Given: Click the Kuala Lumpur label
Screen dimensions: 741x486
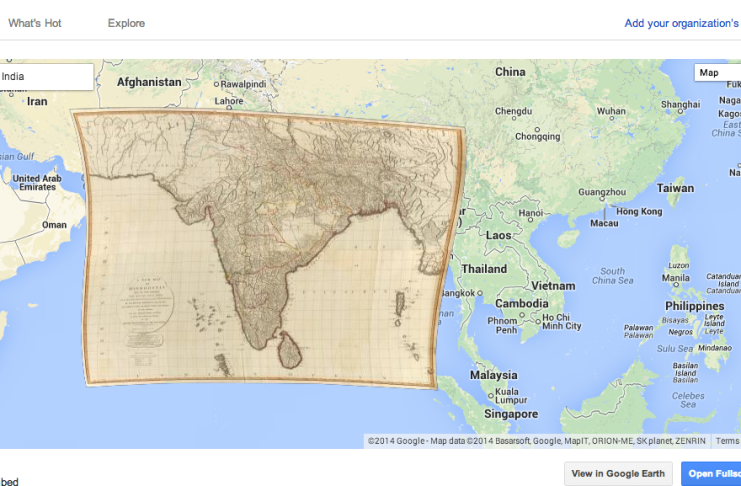Looking at the screenshot, I should 510,396.
